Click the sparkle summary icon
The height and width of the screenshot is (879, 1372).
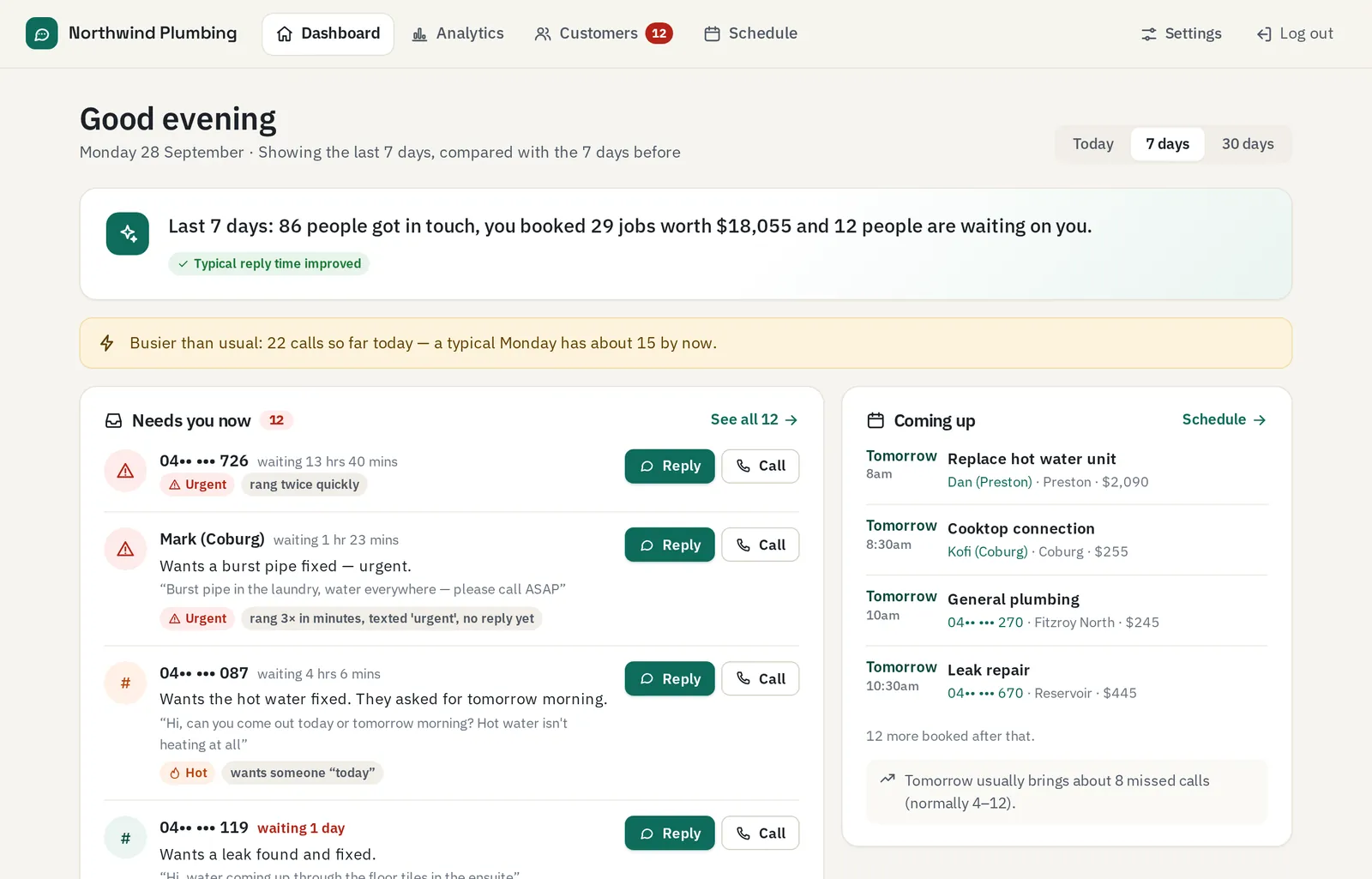click(x=128, y=233)
